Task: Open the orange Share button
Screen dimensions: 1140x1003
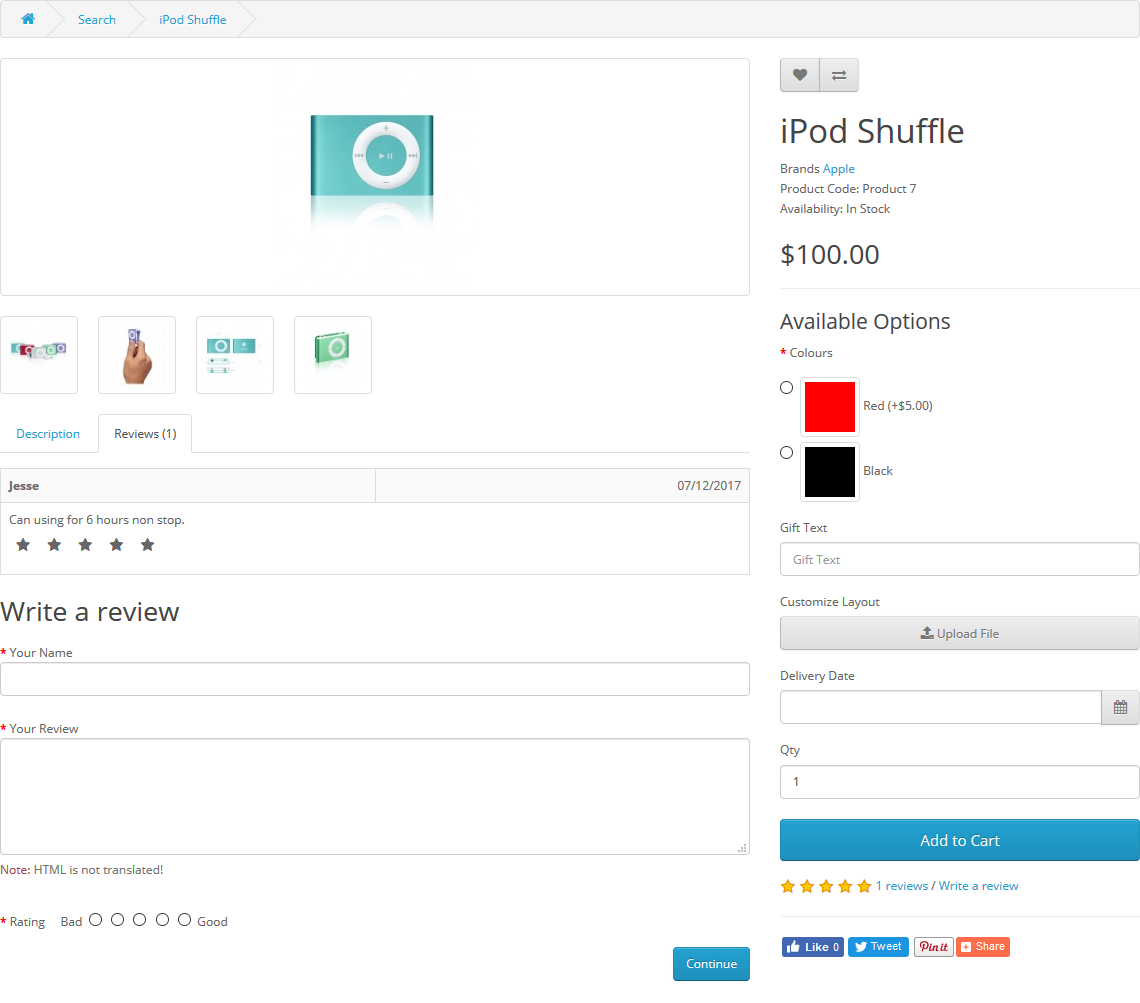Action: [x=983, y=946]
